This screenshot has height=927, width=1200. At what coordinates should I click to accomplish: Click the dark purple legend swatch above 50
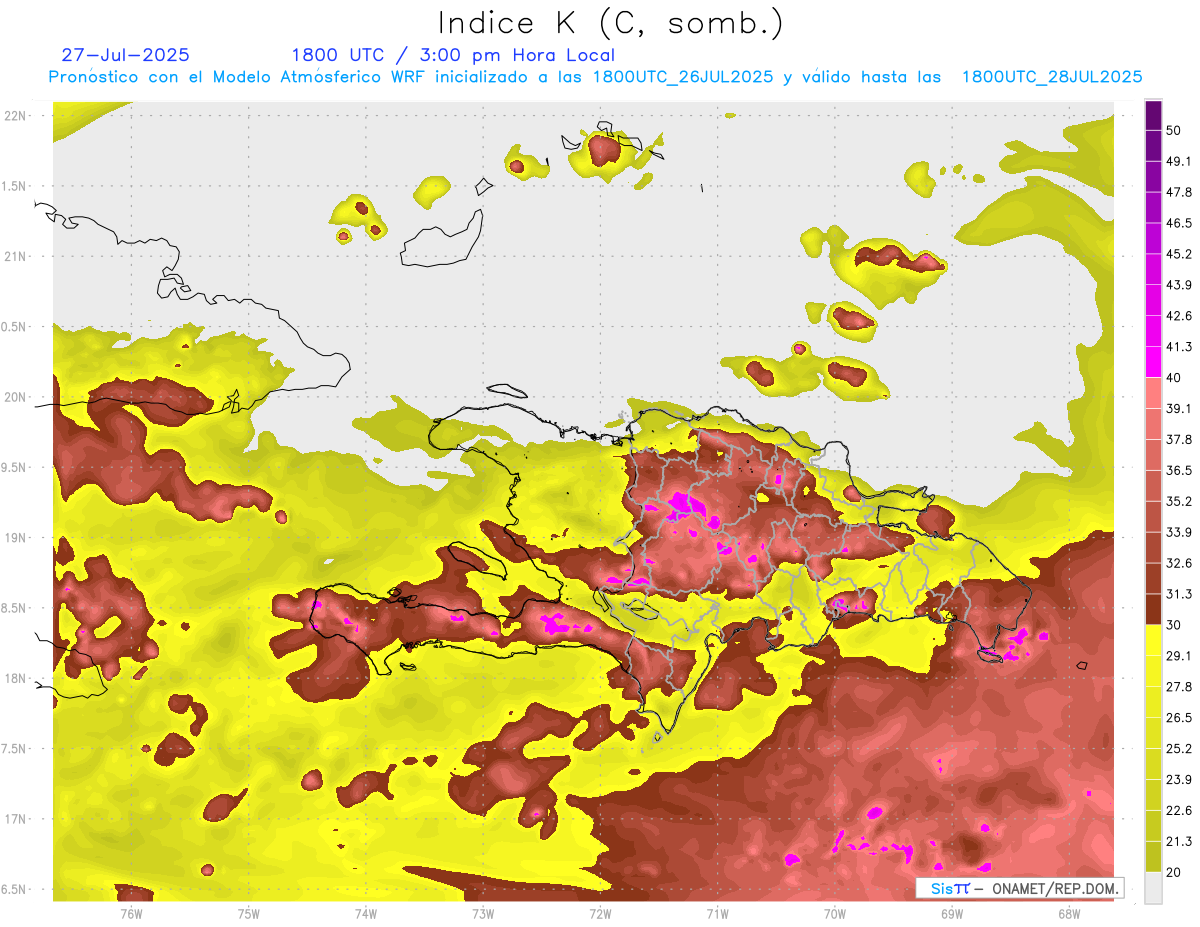(x=1154, y=115)
